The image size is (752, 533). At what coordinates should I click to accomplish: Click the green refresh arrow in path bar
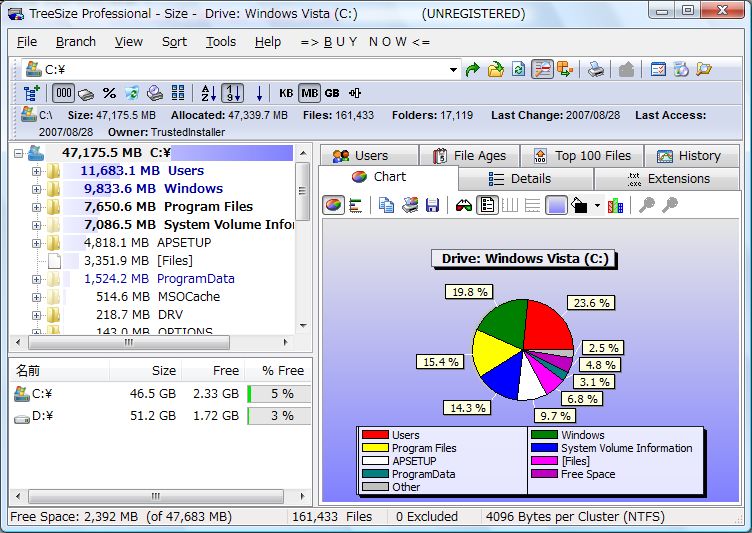tap(472, 70)
